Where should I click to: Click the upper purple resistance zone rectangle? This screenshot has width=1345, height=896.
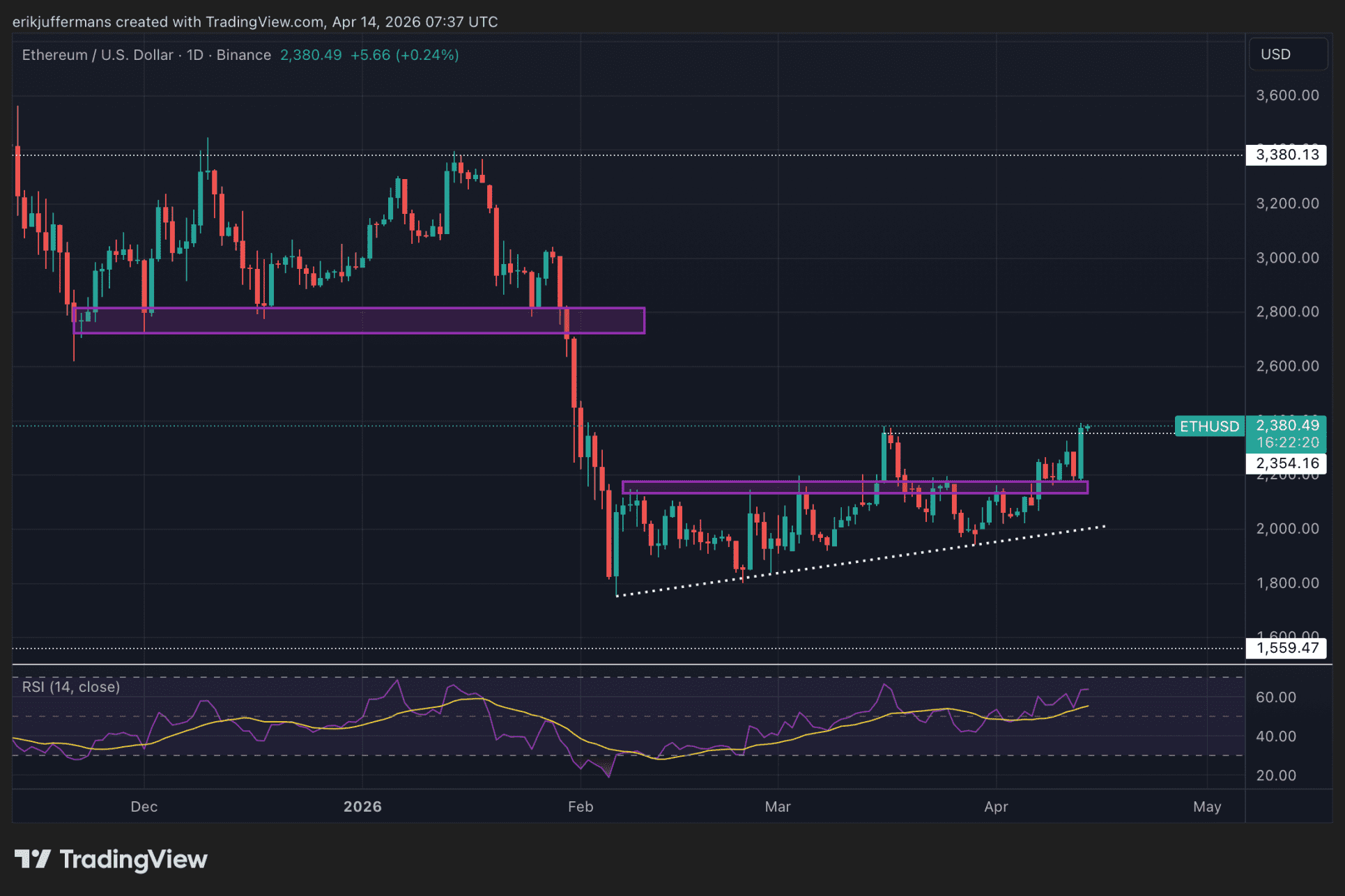[x=359, y=320]
